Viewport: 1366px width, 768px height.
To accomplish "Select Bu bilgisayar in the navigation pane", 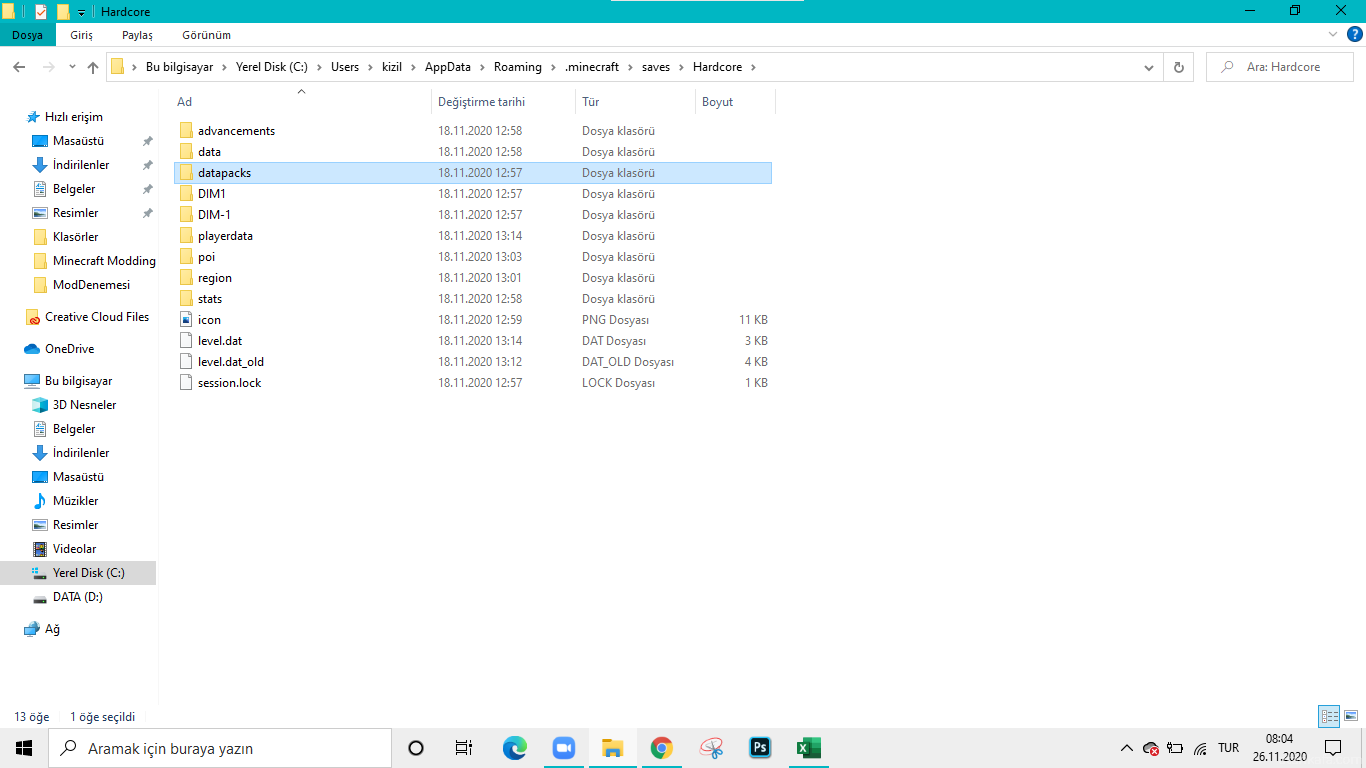I will pyautogui.click(x=78, y=381).
